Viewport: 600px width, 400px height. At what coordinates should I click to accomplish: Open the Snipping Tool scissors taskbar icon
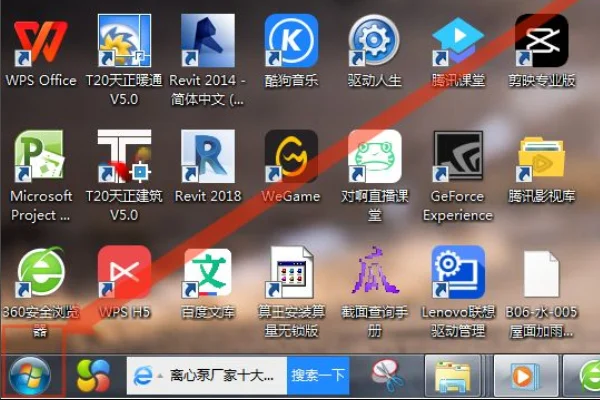click(387, 375)
